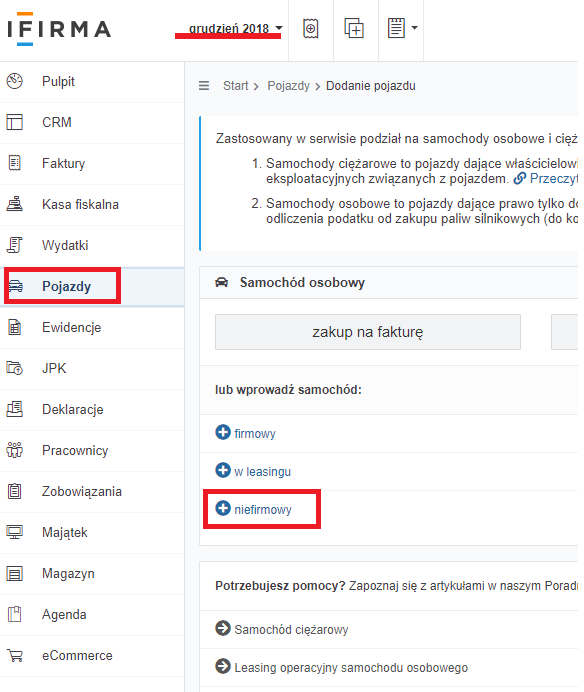
Task: Open the Faktury menu item
Action: click(x=64, y=163)
